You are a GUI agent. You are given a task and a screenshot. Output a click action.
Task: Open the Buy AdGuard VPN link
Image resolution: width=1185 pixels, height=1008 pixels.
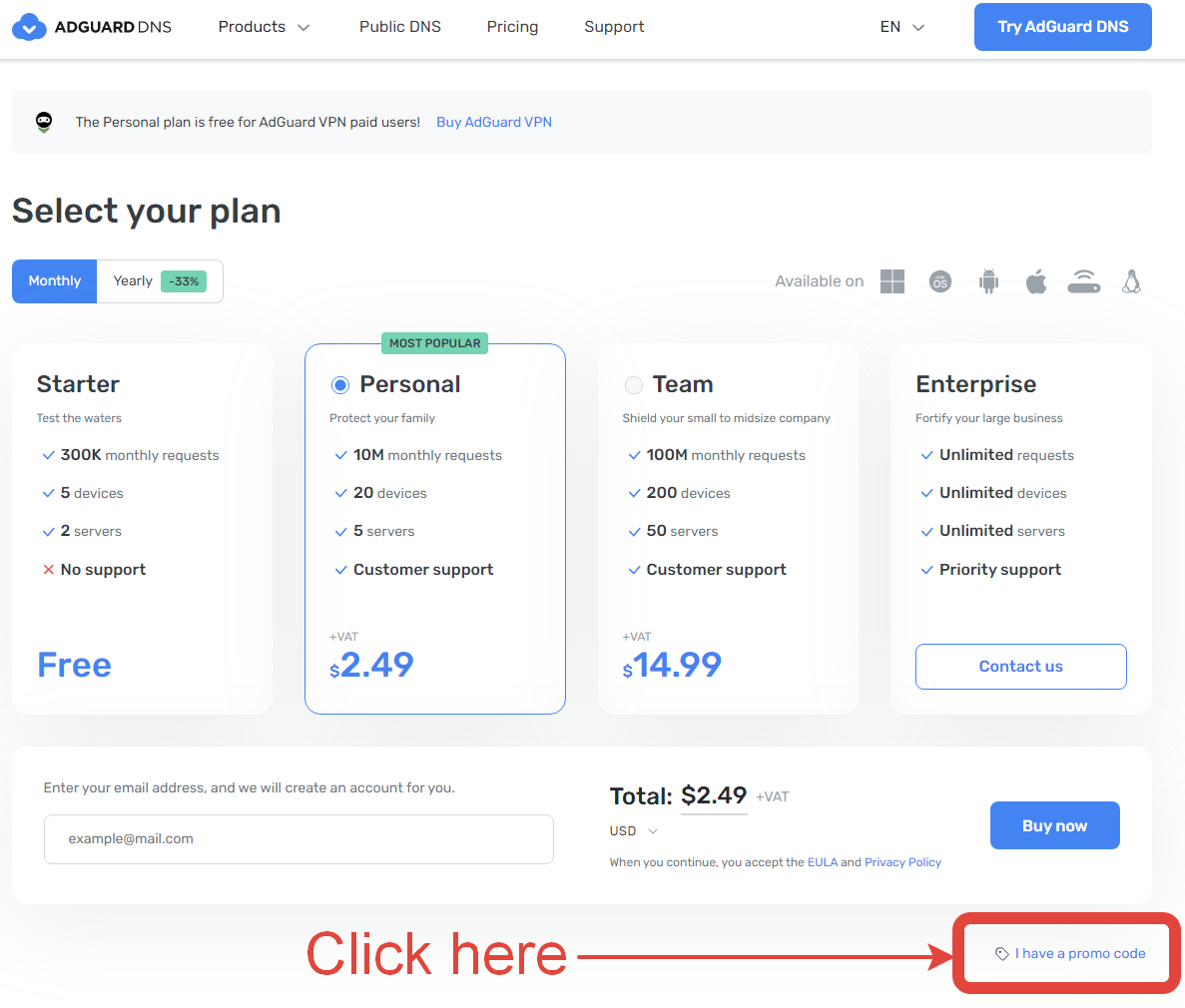click(494, 123)
